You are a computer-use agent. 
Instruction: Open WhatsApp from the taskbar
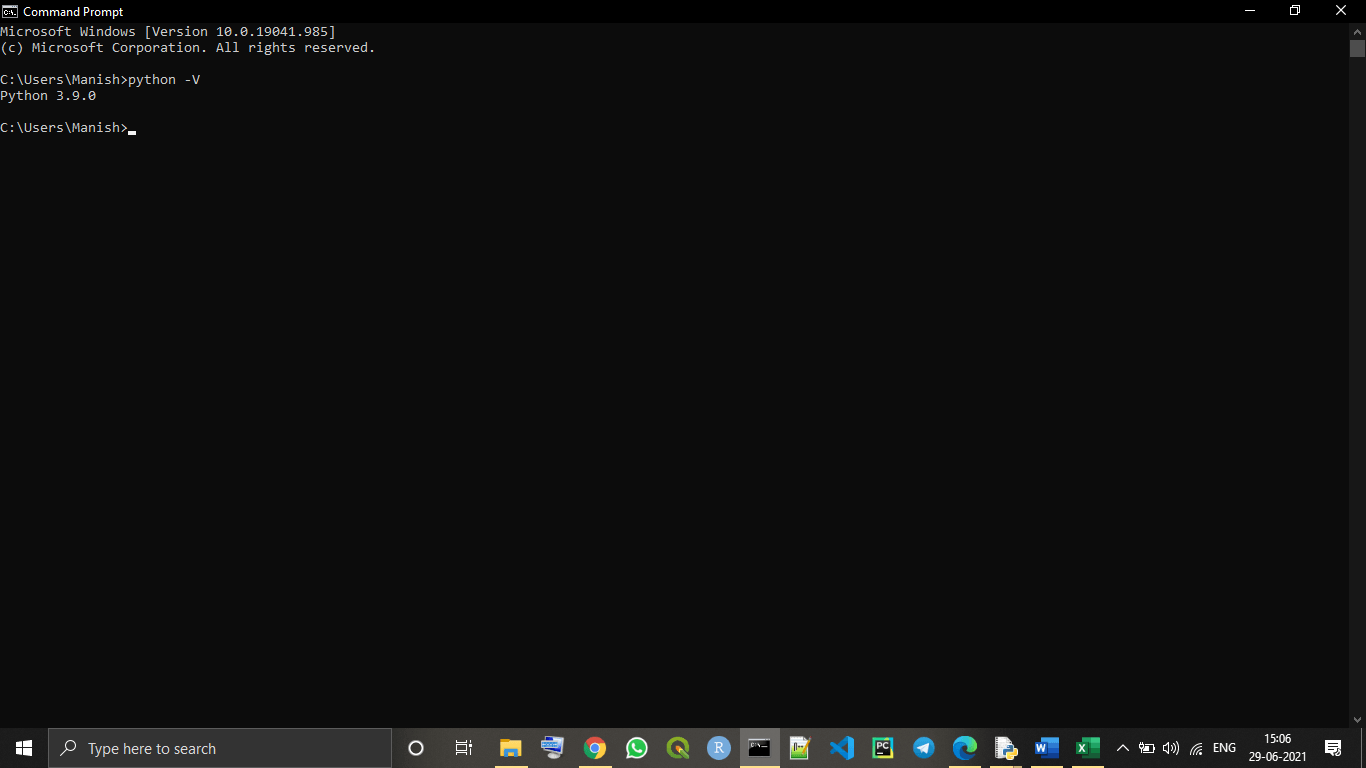636,748
